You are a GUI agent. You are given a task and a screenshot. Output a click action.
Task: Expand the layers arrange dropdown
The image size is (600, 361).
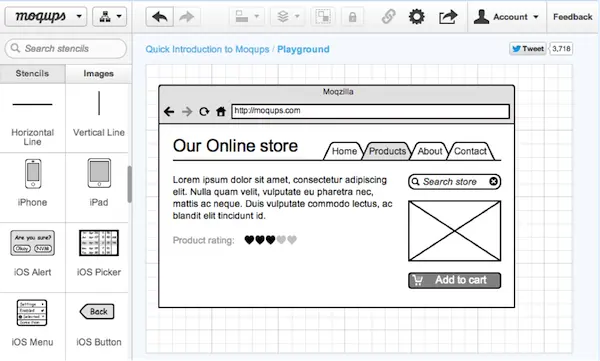click(x=288, y=17)
